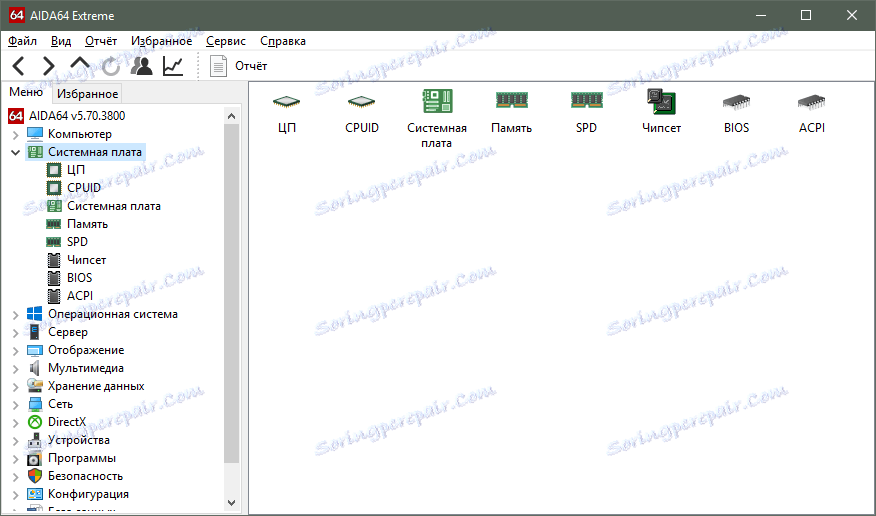Open the Избранное menu in menu bar

pos(161,41)
